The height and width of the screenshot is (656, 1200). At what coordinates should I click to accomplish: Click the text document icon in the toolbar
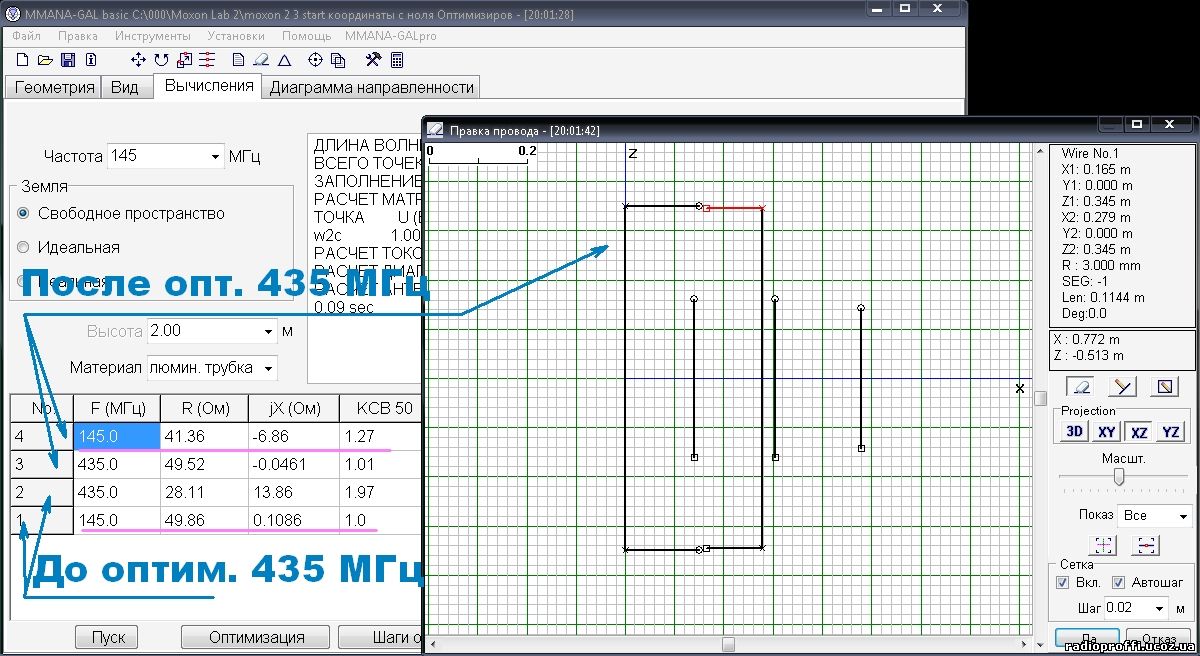(238, 60)
